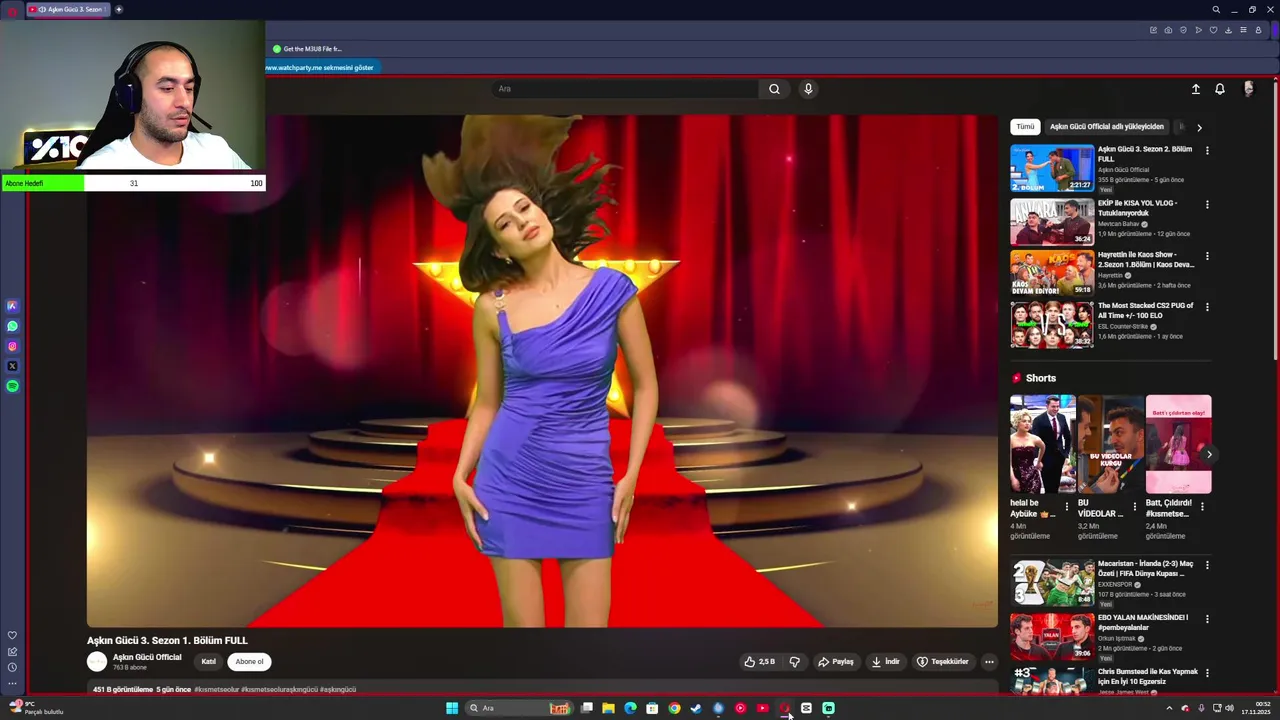
Task: Click the #kısmetseolur hashtag
Action: click(217, 689)
